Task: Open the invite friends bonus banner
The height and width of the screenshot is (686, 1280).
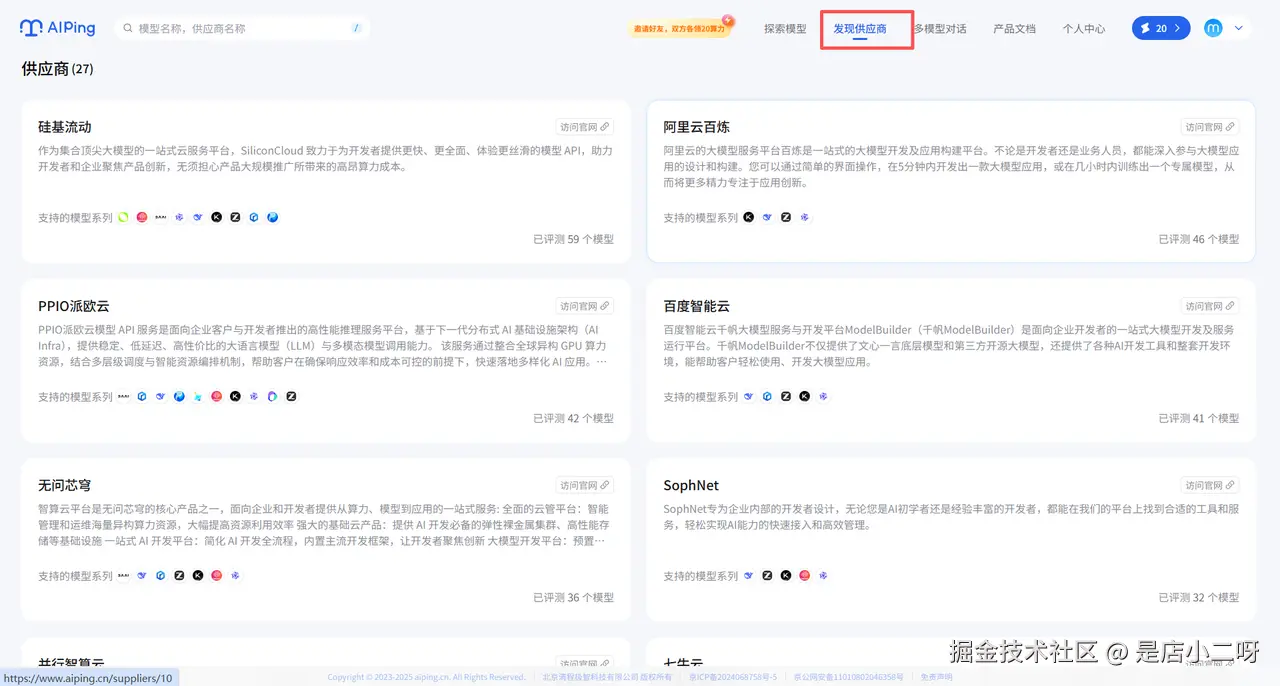Action: point(680,29)
